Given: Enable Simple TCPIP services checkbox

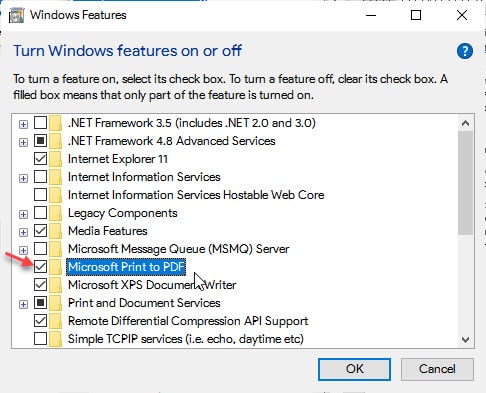Looking at the screenshot, I should click(40, 339).
